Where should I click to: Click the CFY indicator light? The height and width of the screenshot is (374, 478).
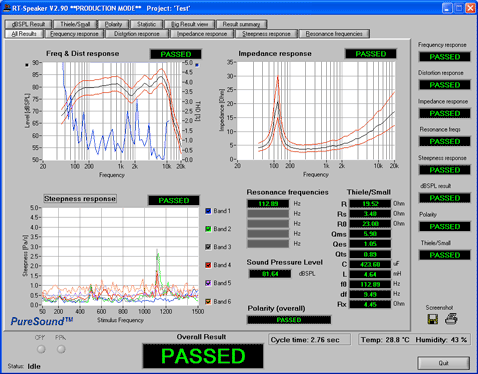click(41, 349)
